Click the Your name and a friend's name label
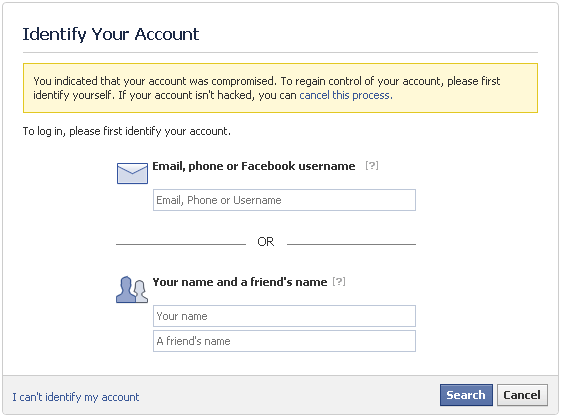 (x=240, y=282)
